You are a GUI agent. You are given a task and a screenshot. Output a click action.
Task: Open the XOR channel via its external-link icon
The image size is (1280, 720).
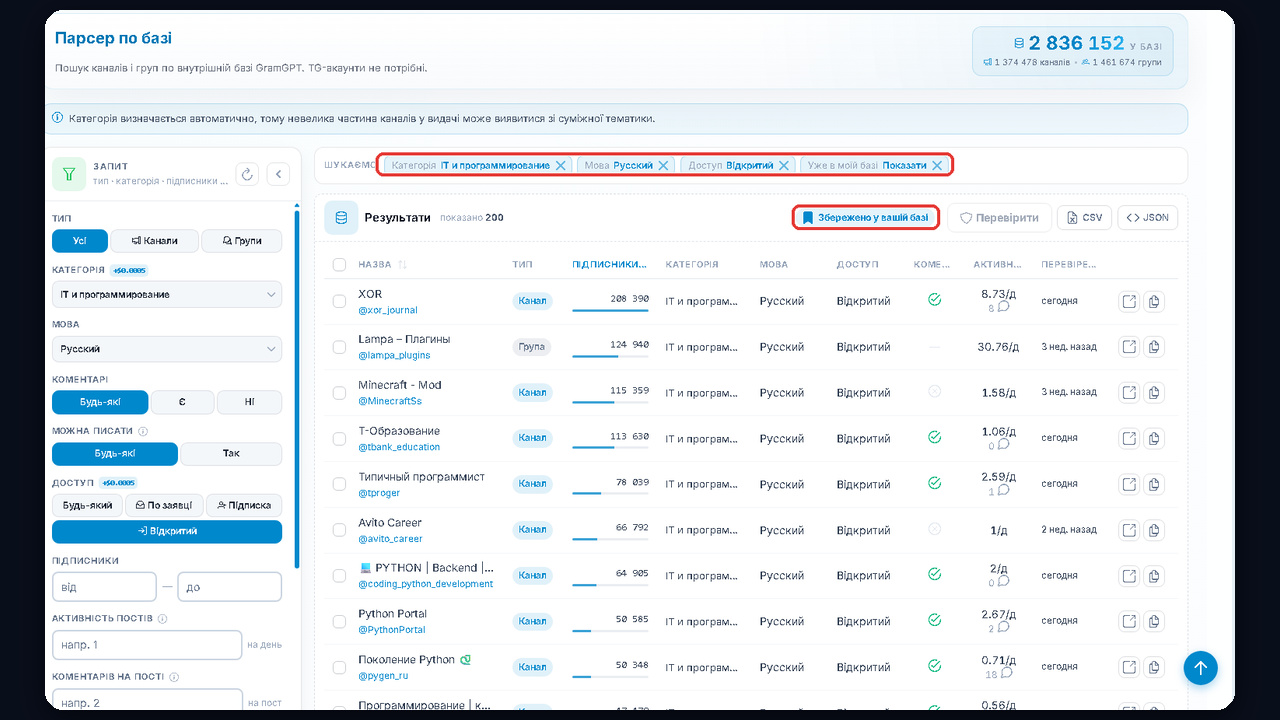[1129, 301]
